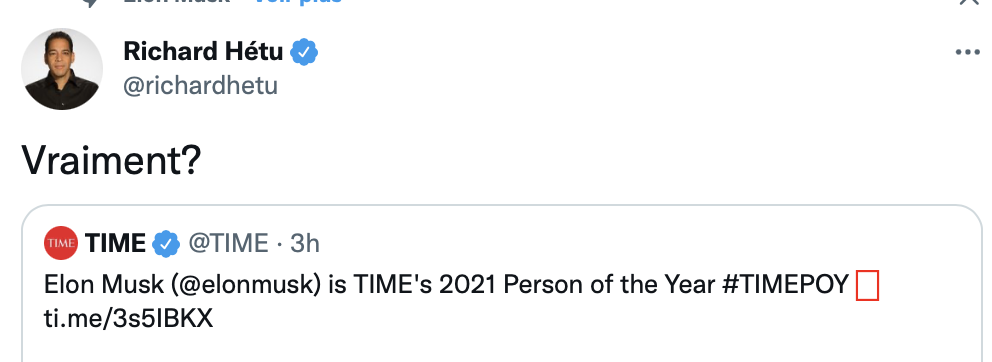Click the 'Vraiment?' tweet text

(111, 160)
